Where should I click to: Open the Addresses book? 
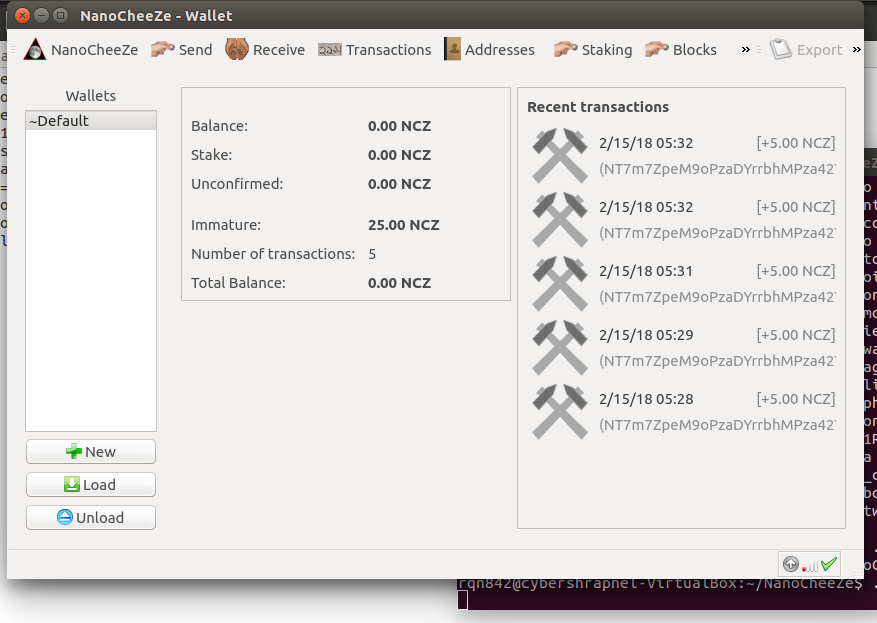(x=489, y=50)
